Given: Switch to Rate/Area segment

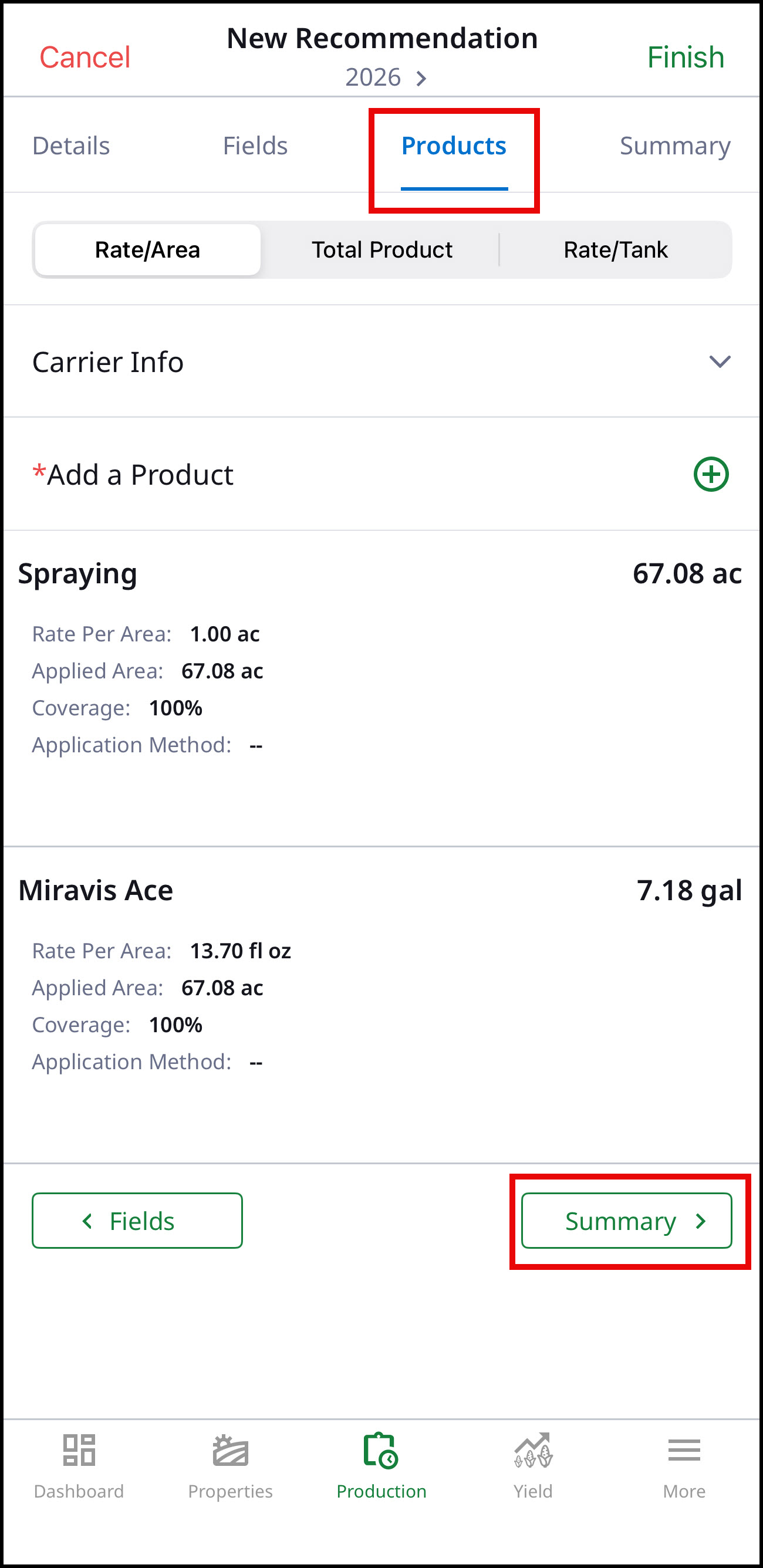Looking at the screenshot, I should point(147,249).
